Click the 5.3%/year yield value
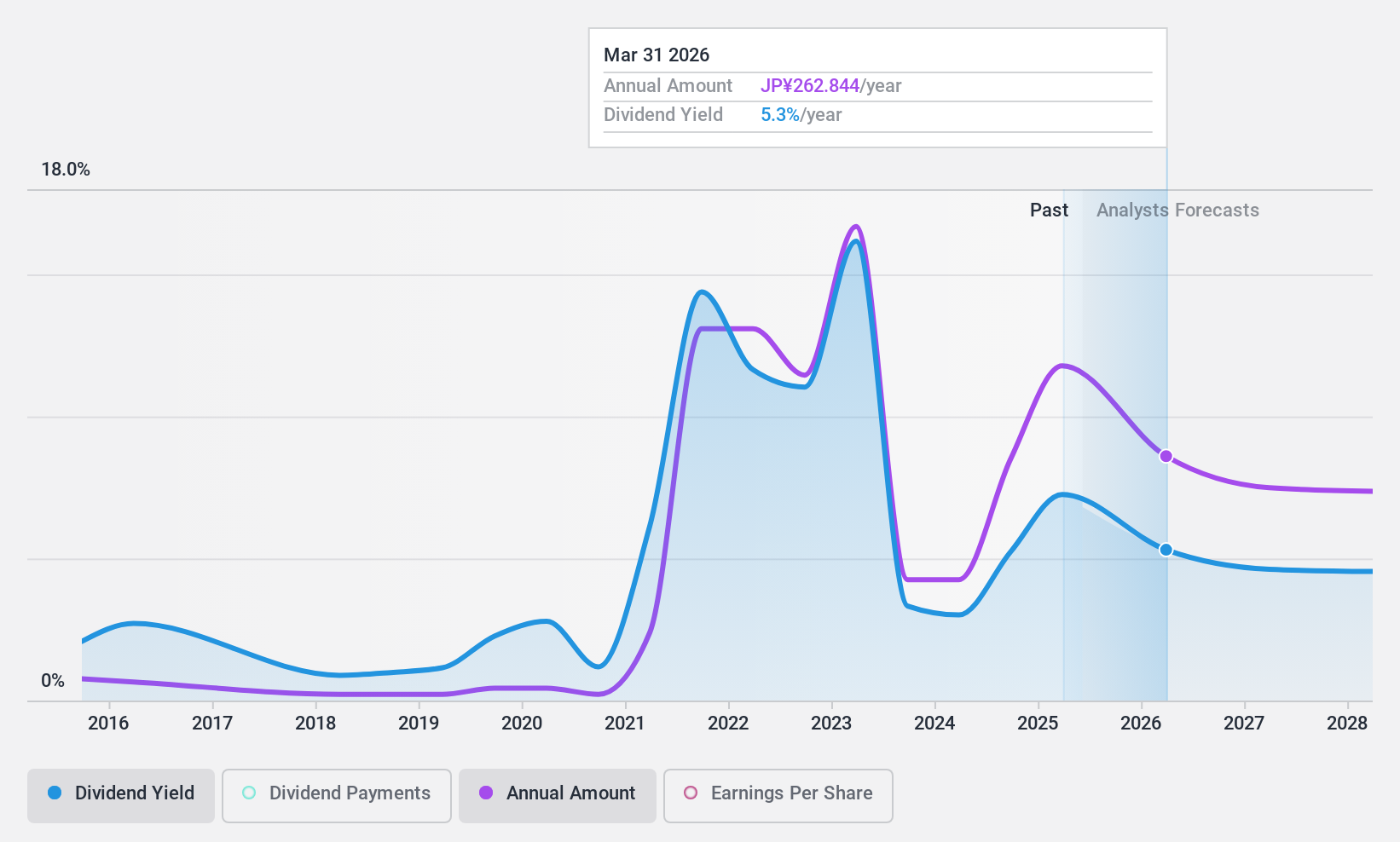 click(801, 115)
